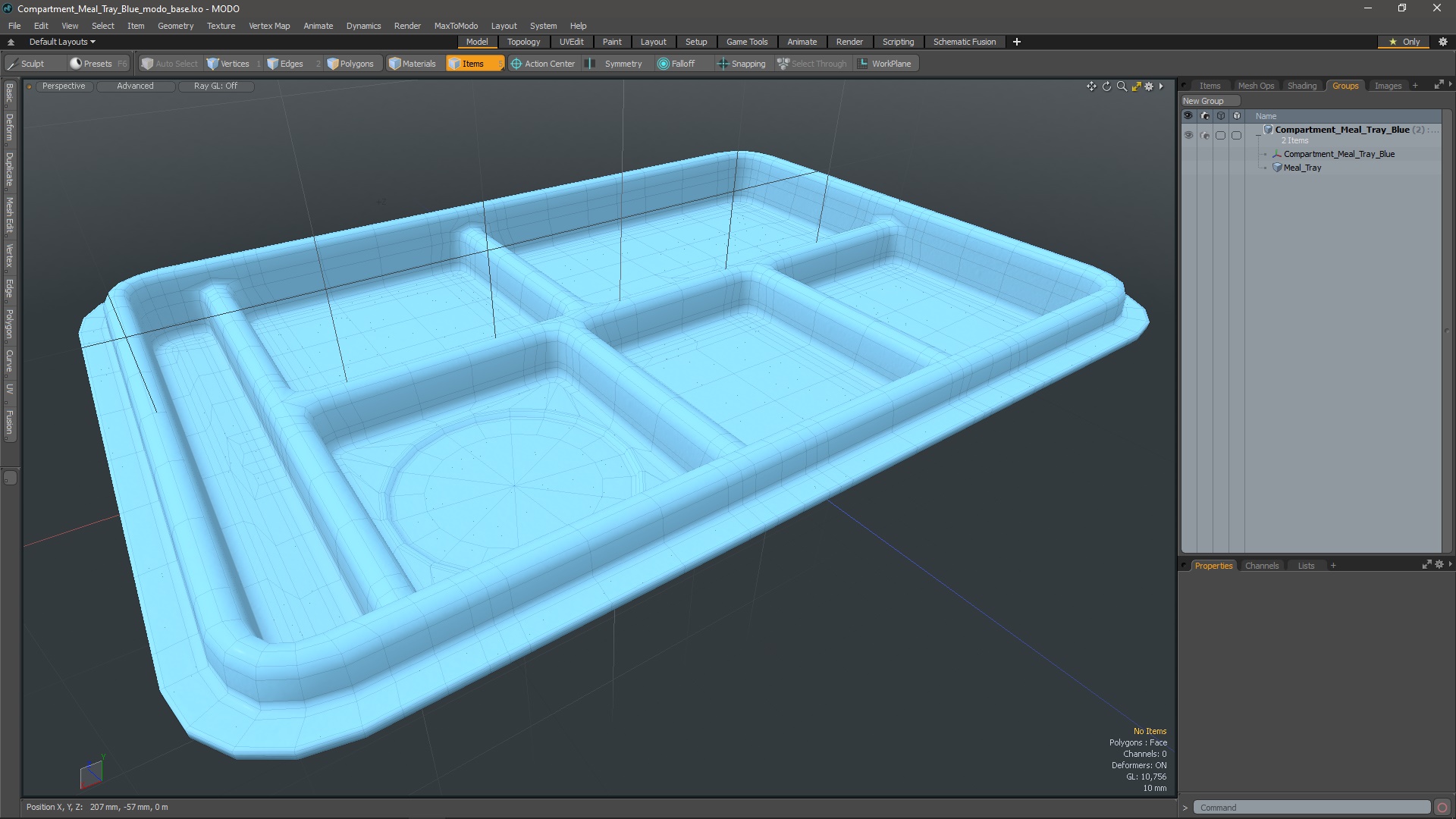Viewport: 1456px width, 819px height.
Task: Open the Geometry menu
Action: click(175, 26)
